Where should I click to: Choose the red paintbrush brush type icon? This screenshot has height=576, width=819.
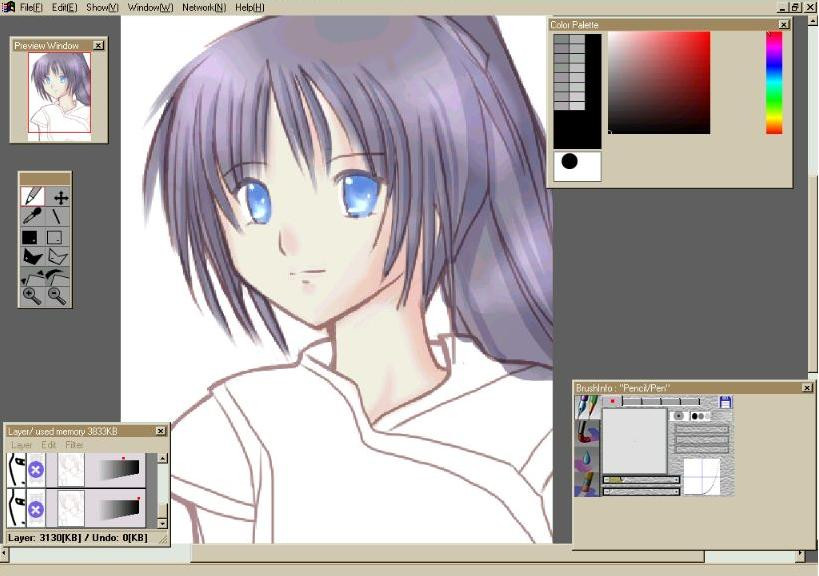(x=587, y=432)
